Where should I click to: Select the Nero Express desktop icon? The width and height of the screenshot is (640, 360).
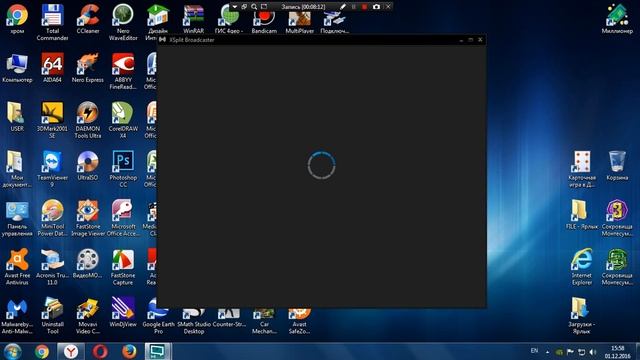click(x=88, y=68)
